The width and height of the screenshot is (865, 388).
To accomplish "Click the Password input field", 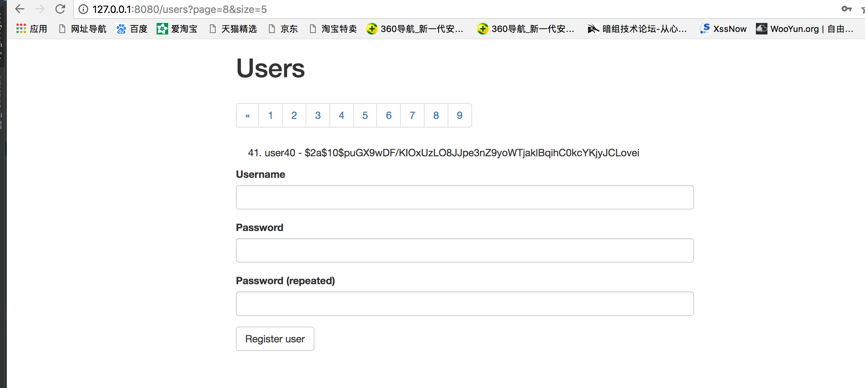I will [464, 251].
